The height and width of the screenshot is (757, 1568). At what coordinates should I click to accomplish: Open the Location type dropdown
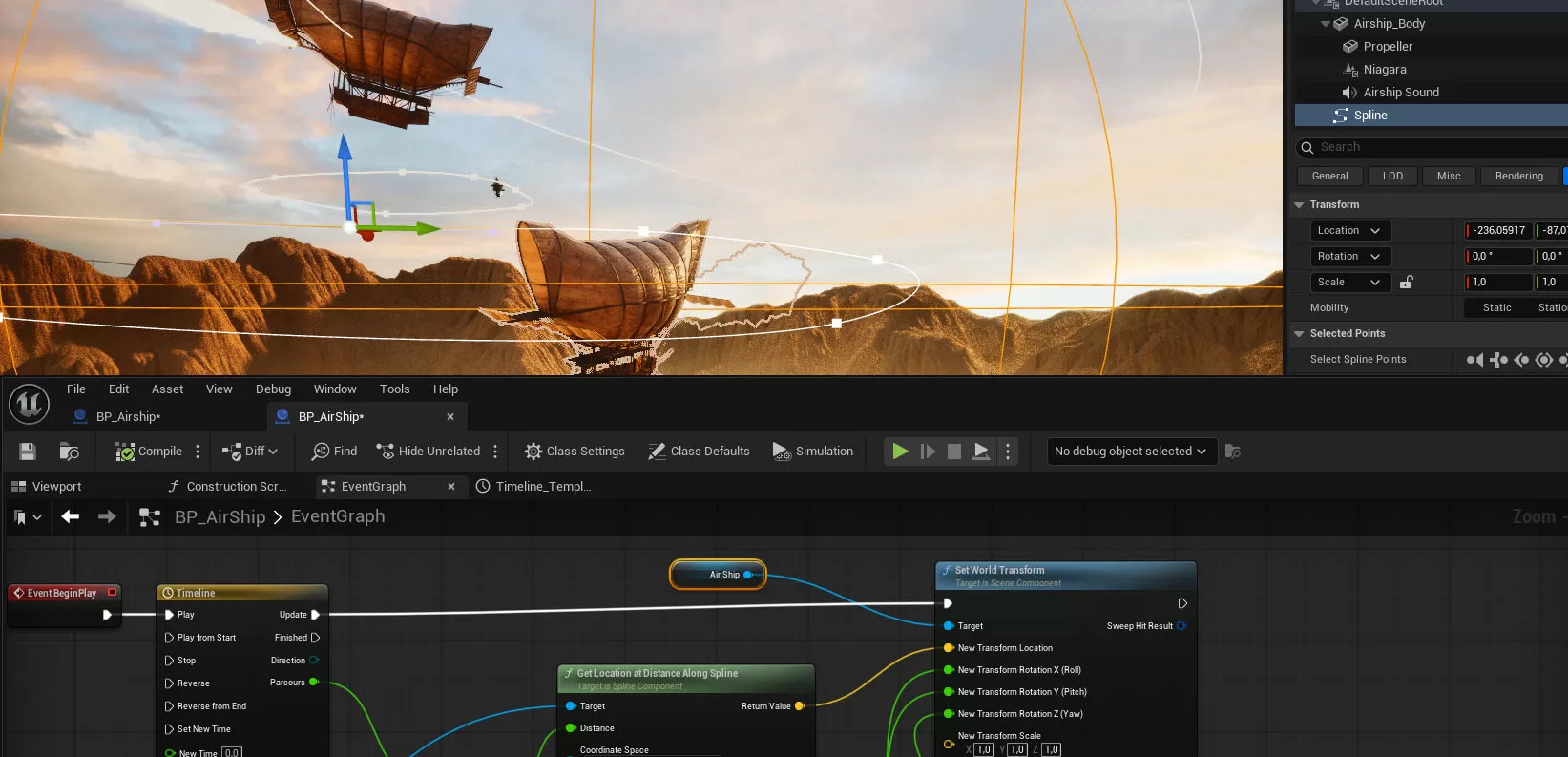click(1350, 231)
